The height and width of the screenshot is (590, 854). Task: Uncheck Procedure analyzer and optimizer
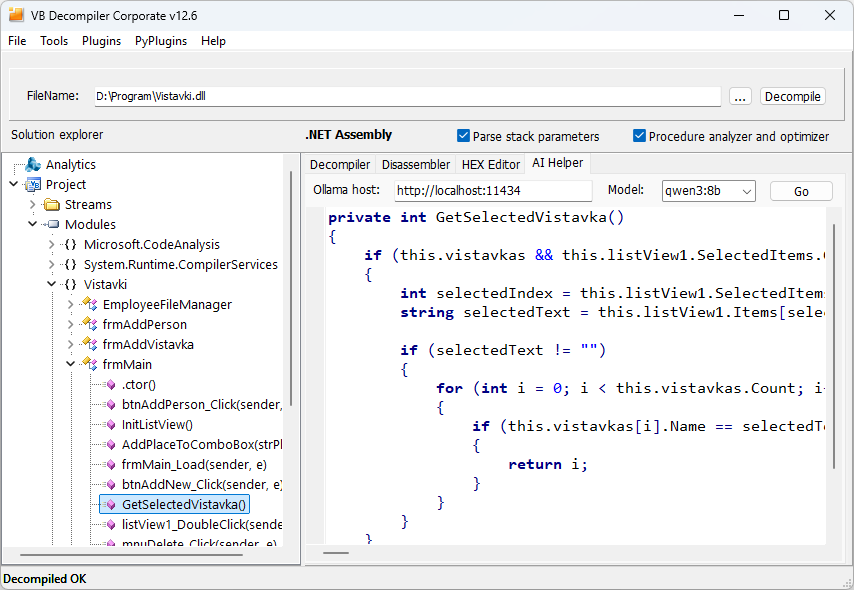click(x=639, y=136)
